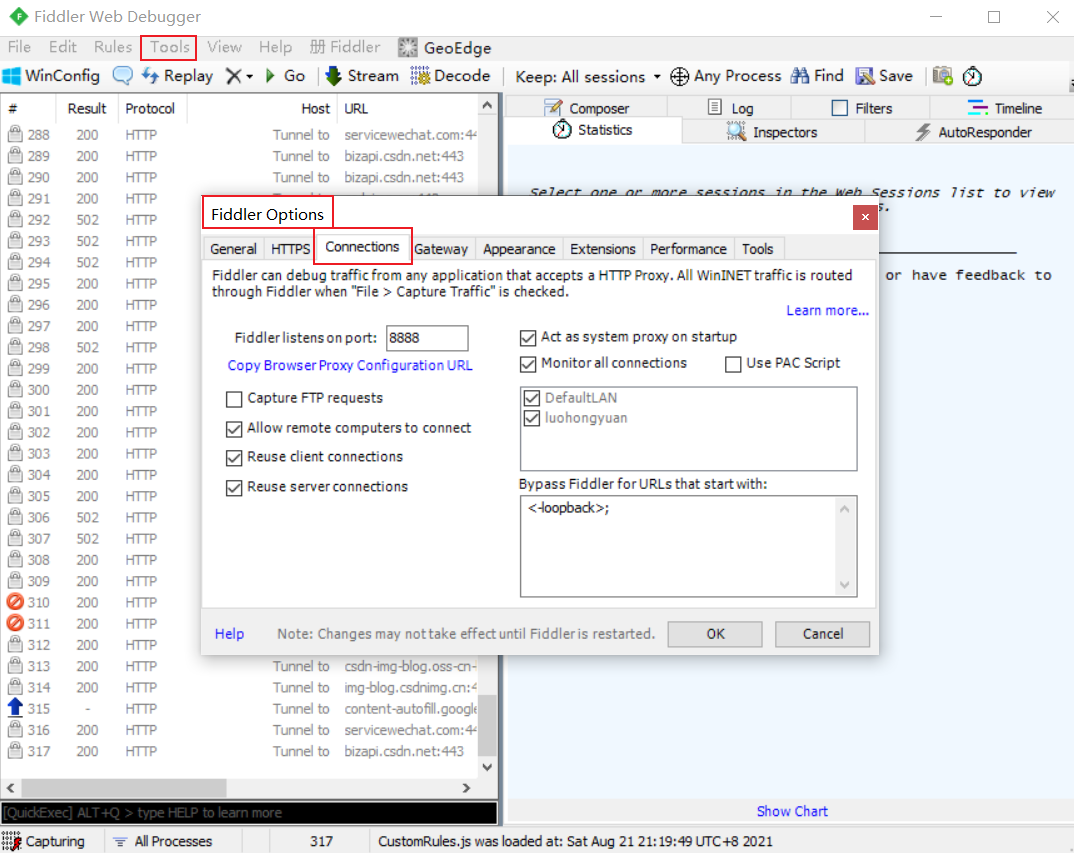Toggle Decode mode on the toolbar

point(450,75)
